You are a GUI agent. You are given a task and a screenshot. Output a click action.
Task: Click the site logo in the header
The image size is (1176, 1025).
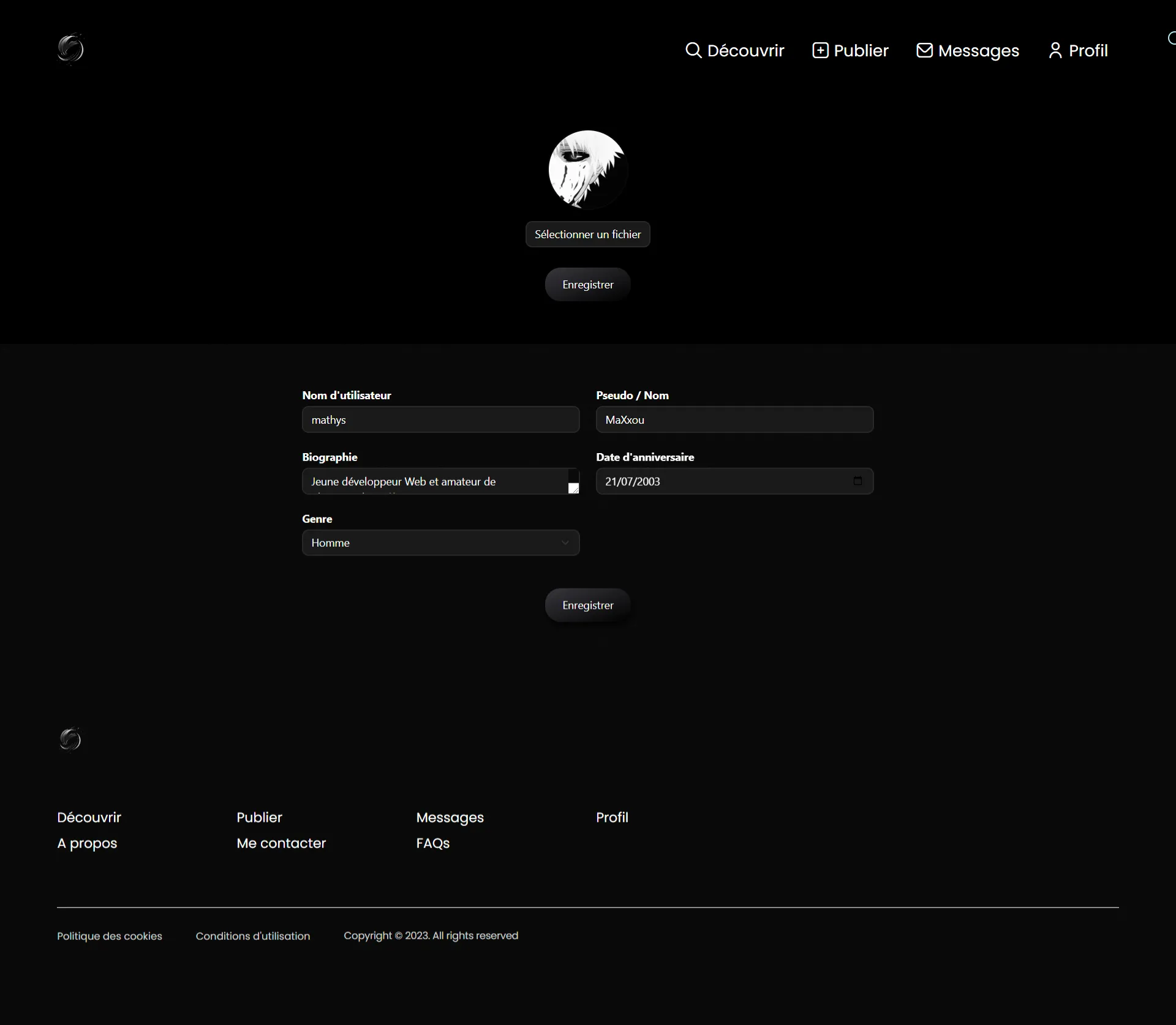(x=70, y=49)
